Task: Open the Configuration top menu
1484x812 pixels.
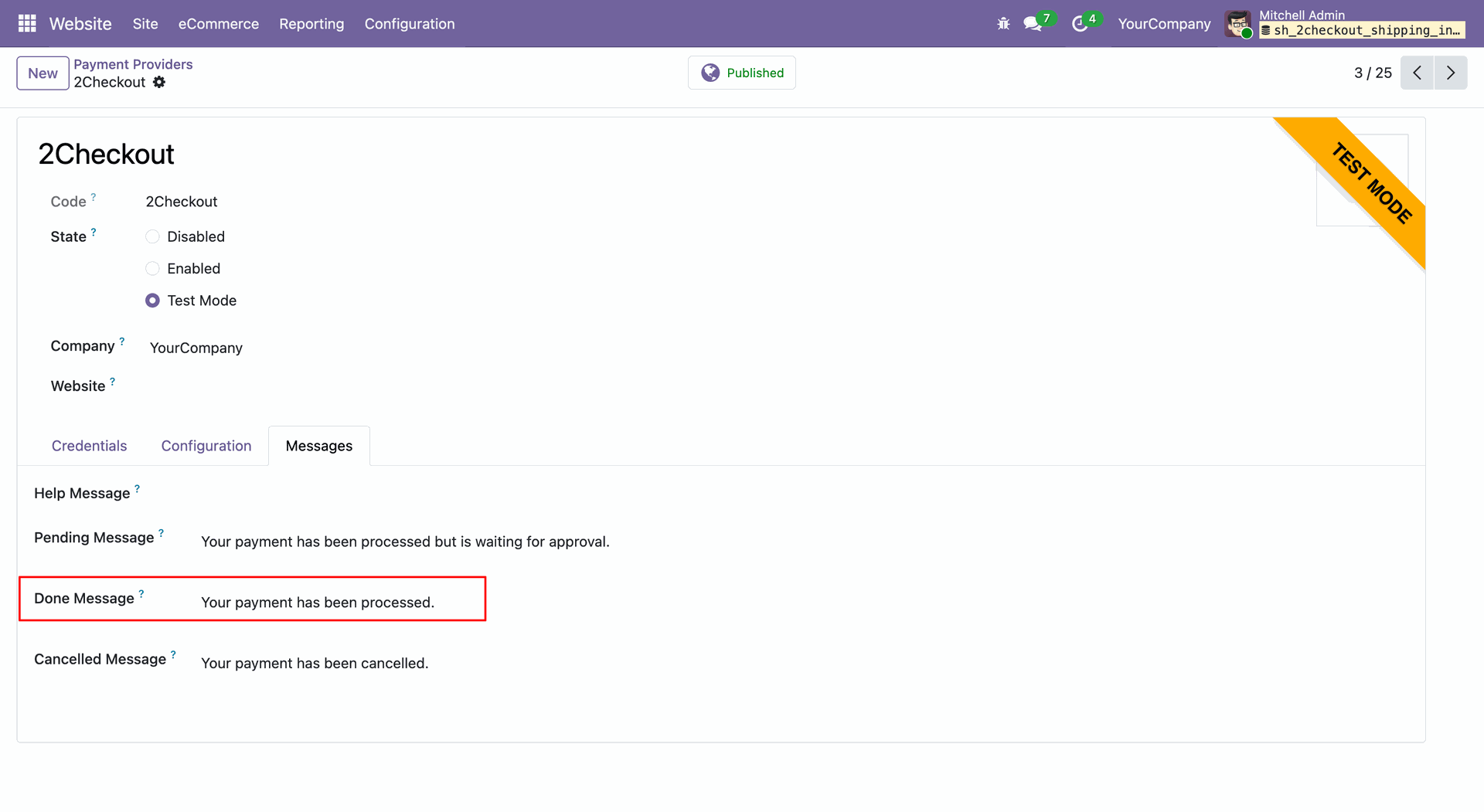Action: [x=410, y=24]
